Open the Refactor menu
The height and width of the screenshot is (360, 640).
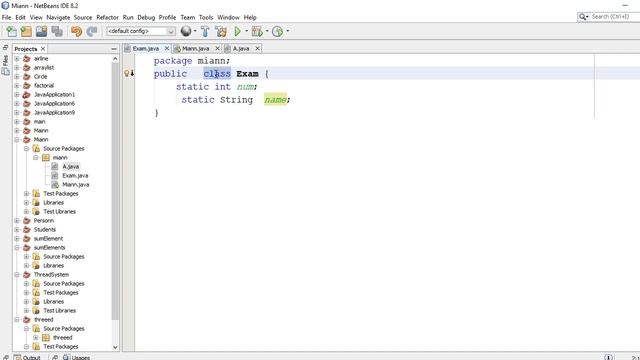[107, 18]
